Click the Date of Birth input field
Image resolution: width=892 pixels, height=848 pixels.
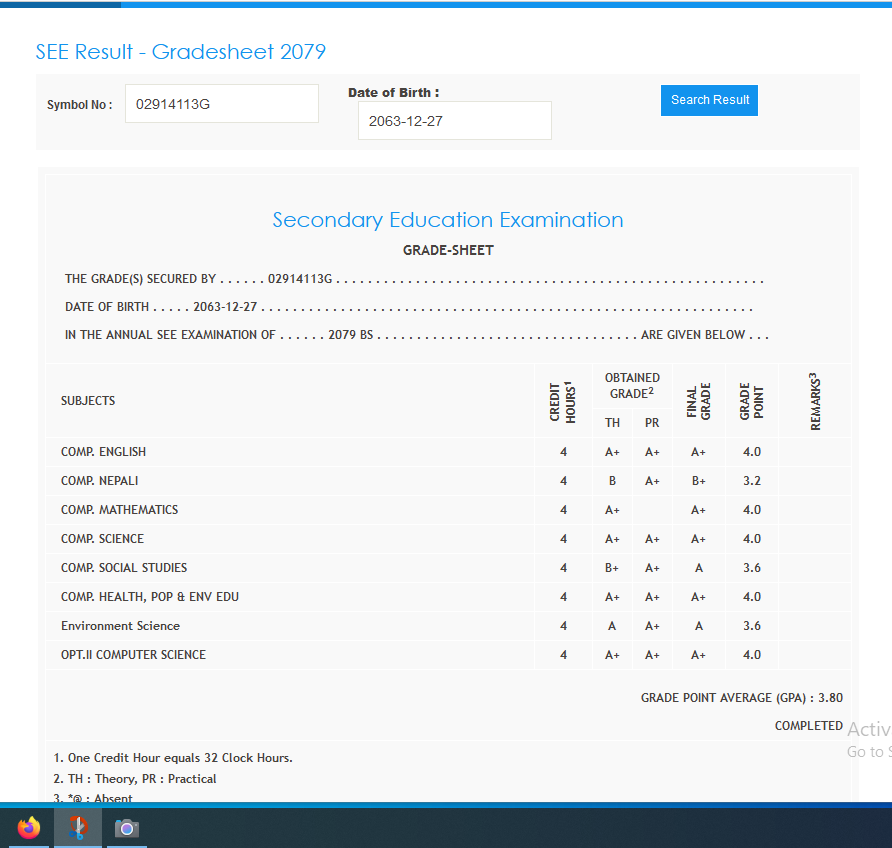coord(454,121)
